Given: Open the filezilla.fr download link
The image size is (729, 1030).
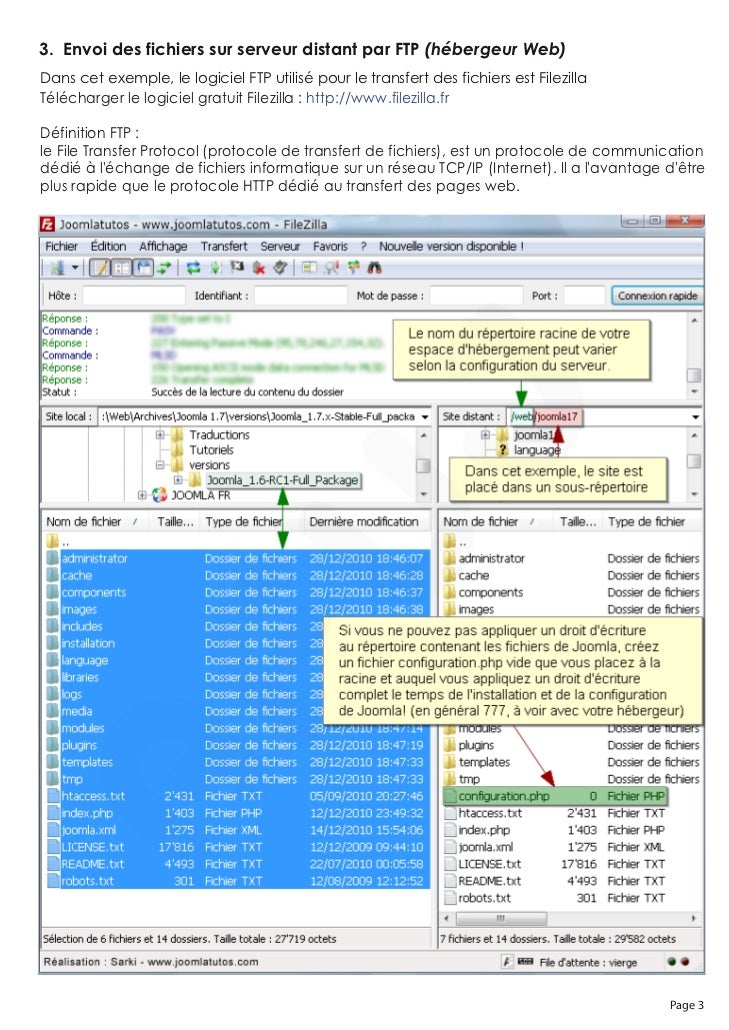Looking at the screenshot, I should pos(378,98).
